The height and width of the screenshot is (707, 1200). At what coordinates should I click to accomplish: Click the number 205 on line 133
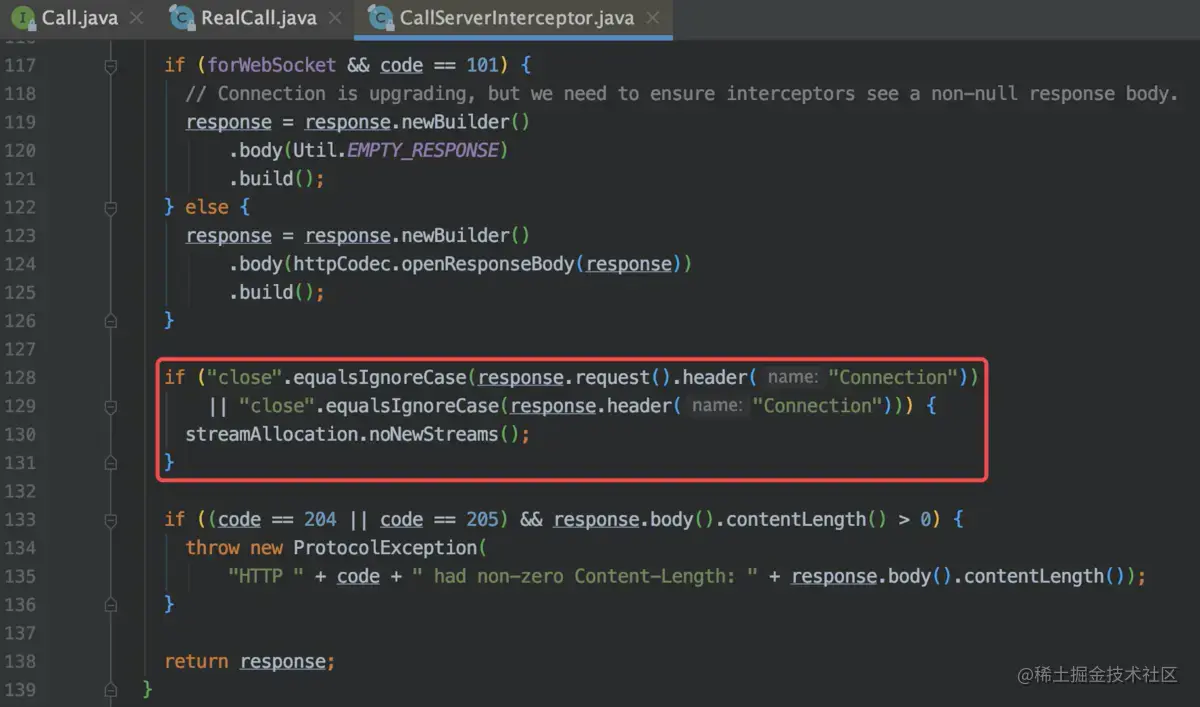pyautogui.click(x=482, y=519)
